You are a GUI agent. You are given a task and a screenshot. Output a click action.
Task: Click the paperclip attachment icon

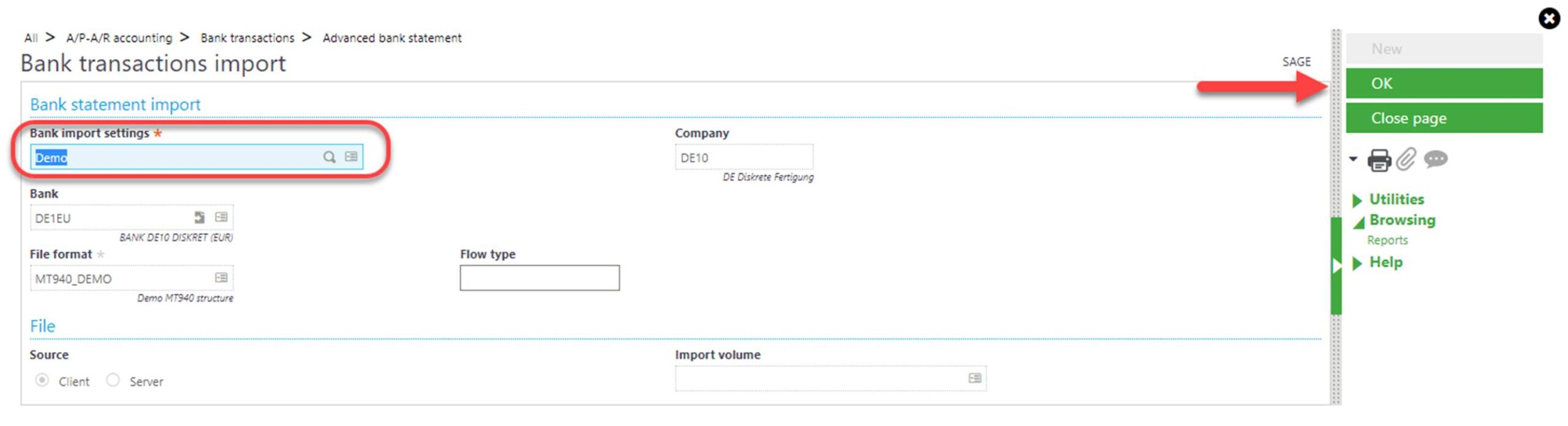(1406, 160)
